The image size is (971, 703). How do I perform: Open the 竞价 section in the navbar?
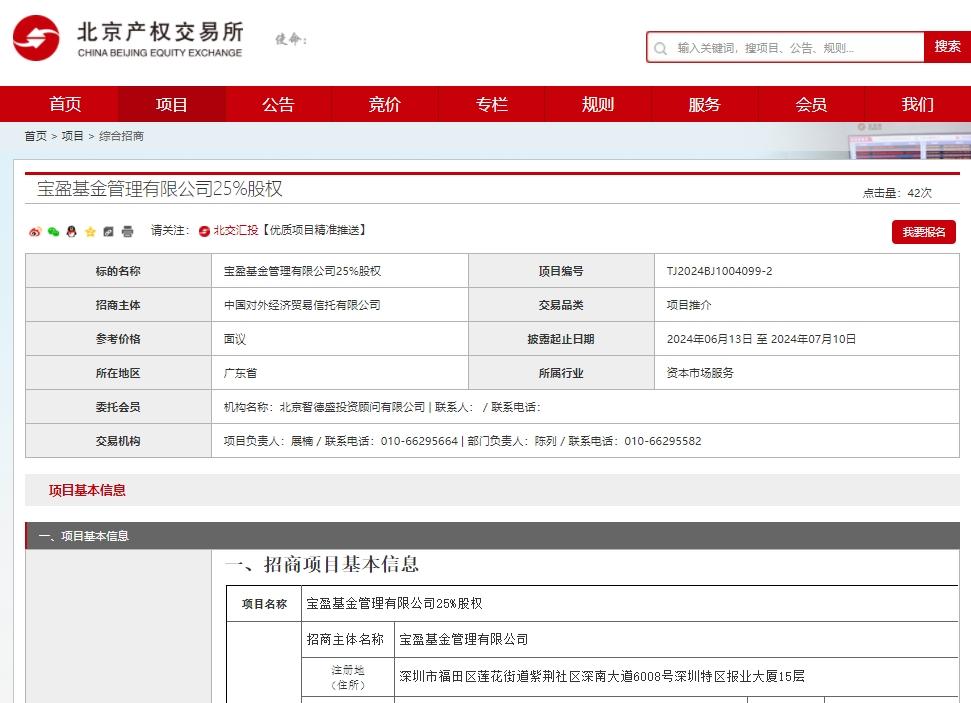[x=383, y=104]
